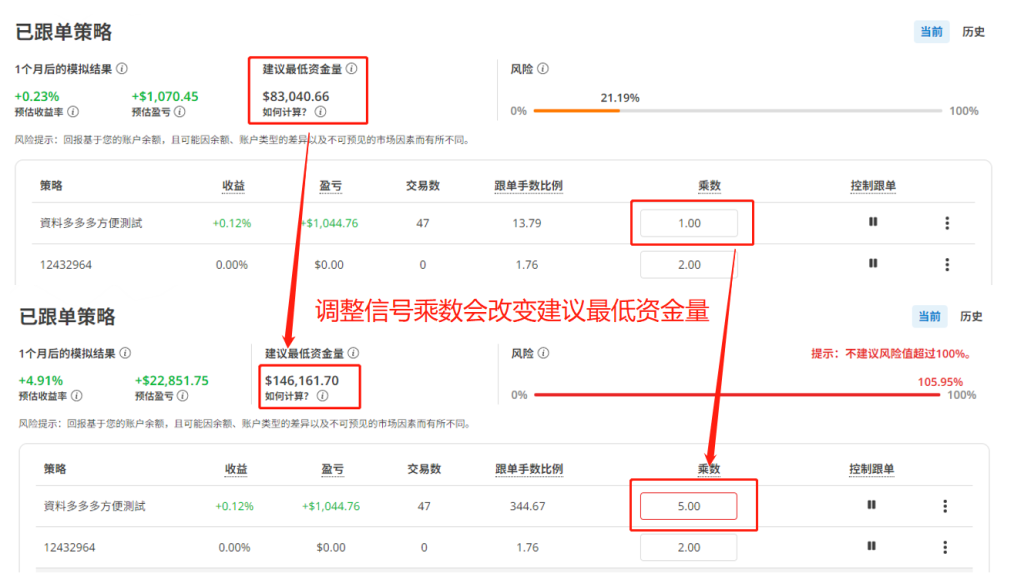Screen dimensions: 1024x587
Task: Click 风险 info icon above the 21.19% bar
Action: click(543, 69)
